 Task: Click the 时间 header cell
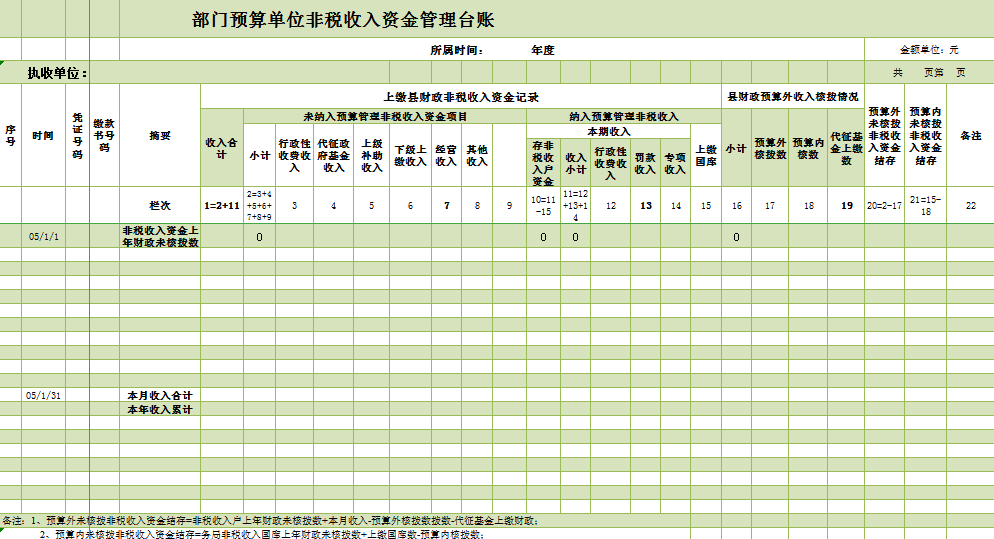click(43, 135)
